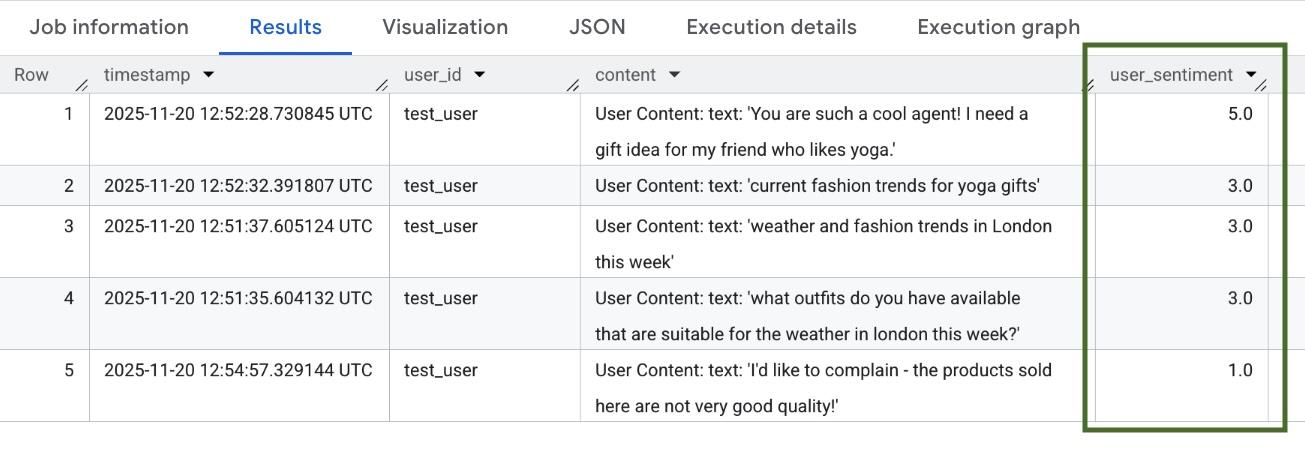This screenshot has height=451, width=1305.
Task: Select row 2 timestamp cell
Action: coord(238,186)
